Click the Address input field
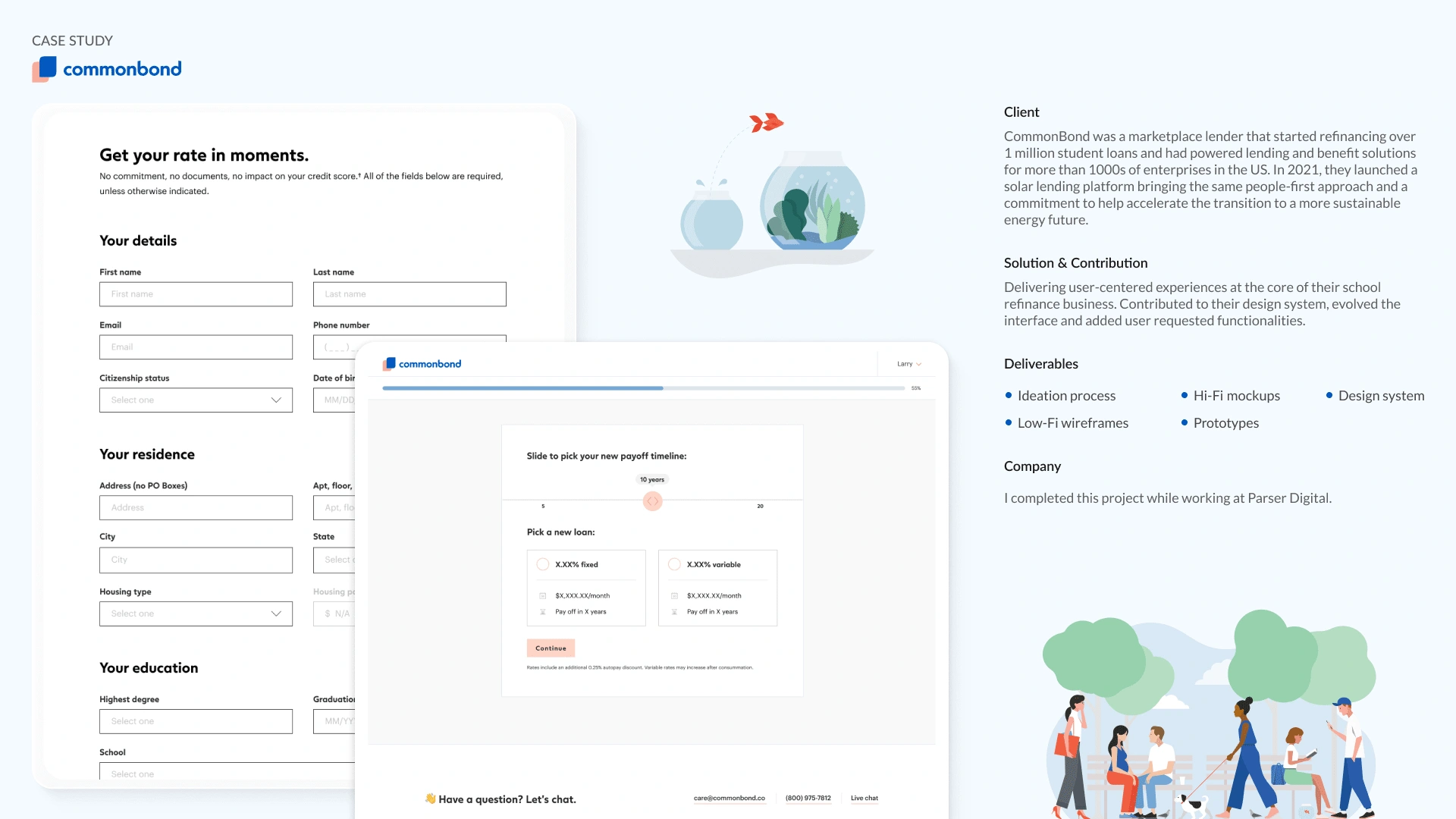This screenshot has width=1456, height=819. 196,508
